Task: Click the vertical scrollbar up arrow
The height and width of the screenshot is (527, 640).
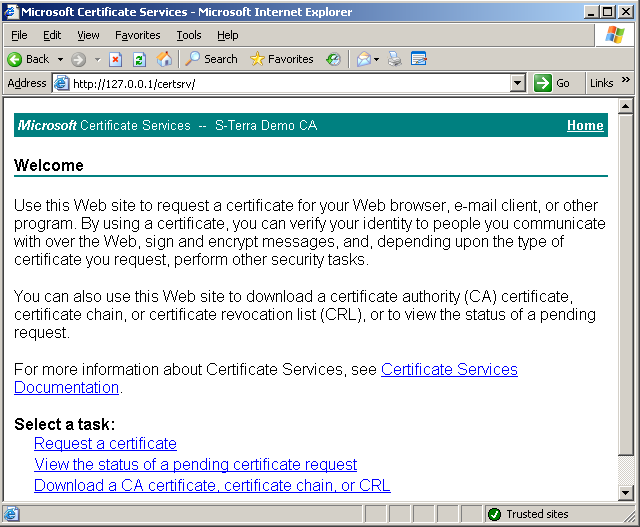Action: [x=625, y=107]
